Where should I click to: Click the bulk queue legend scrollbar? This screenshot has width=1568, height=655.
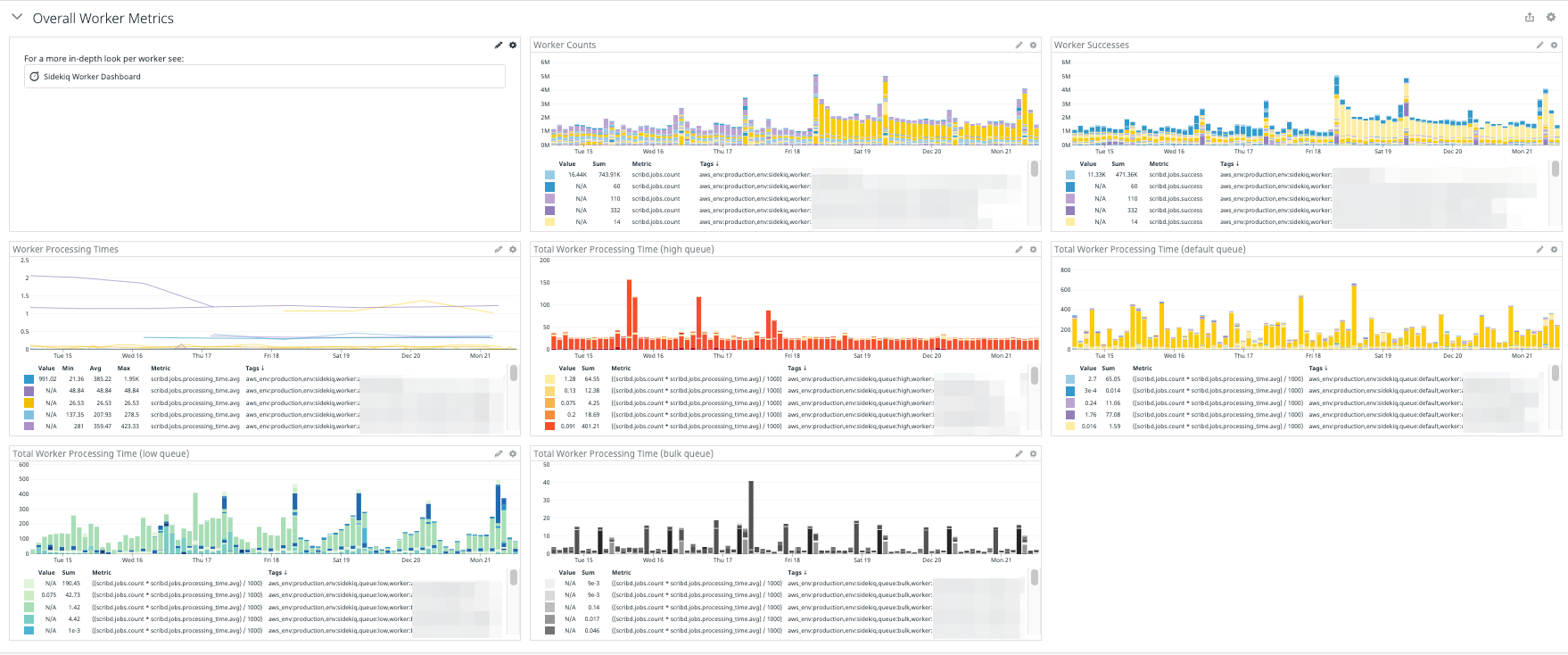1034,578
